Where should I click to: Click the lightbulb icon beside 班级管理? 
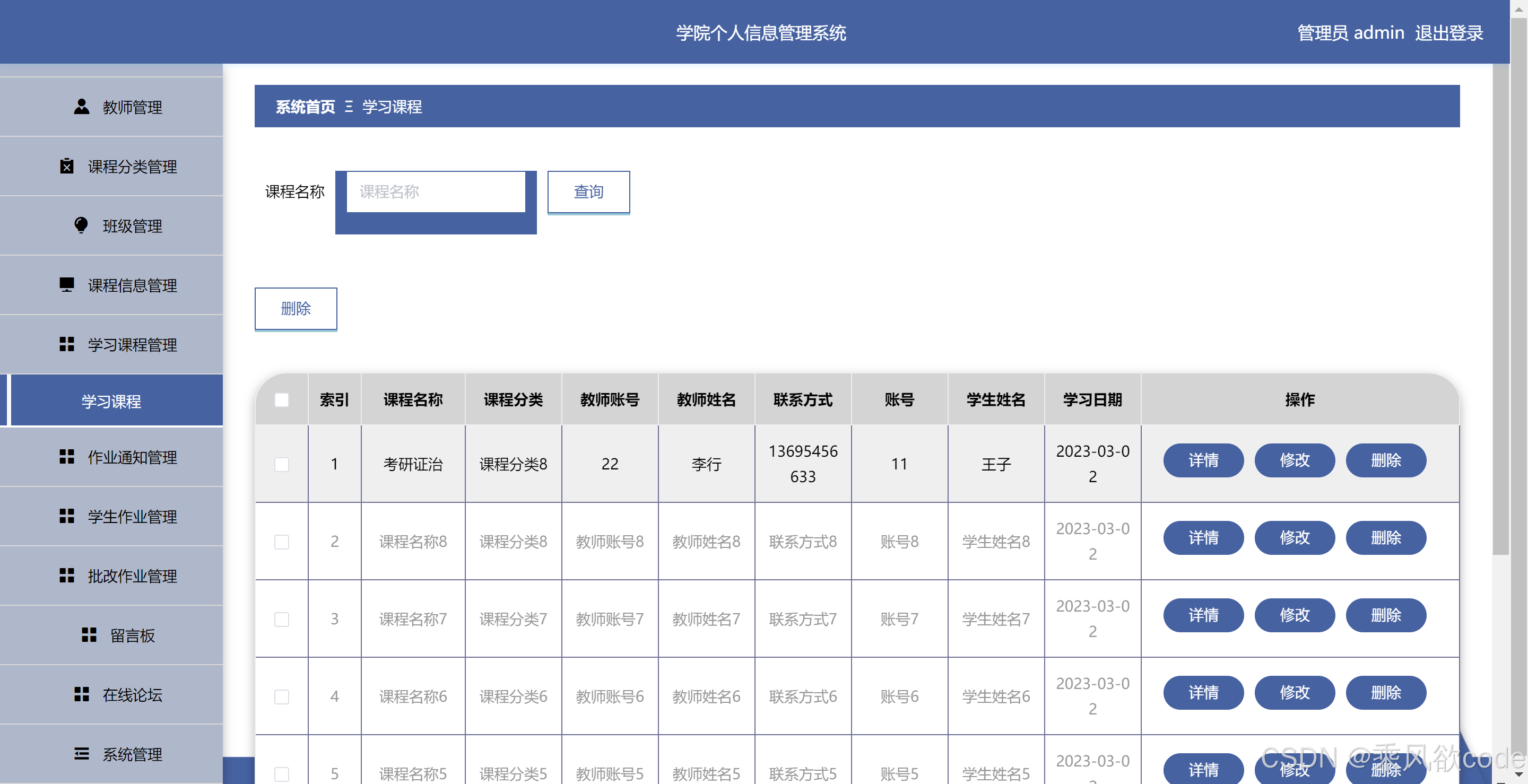click(81, 225)
